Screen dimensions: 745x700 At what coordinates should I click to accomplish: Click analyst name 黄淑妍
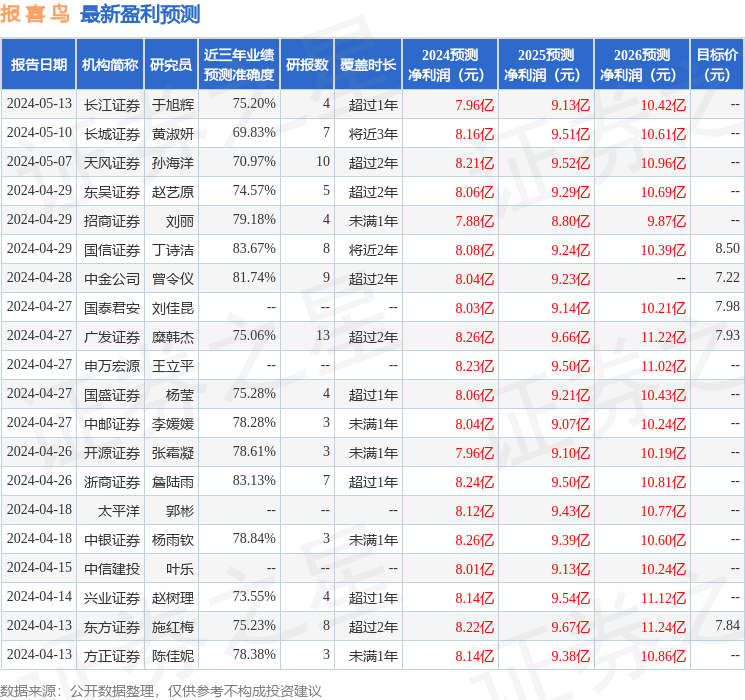pyautogui.click(x=173, y=134)
